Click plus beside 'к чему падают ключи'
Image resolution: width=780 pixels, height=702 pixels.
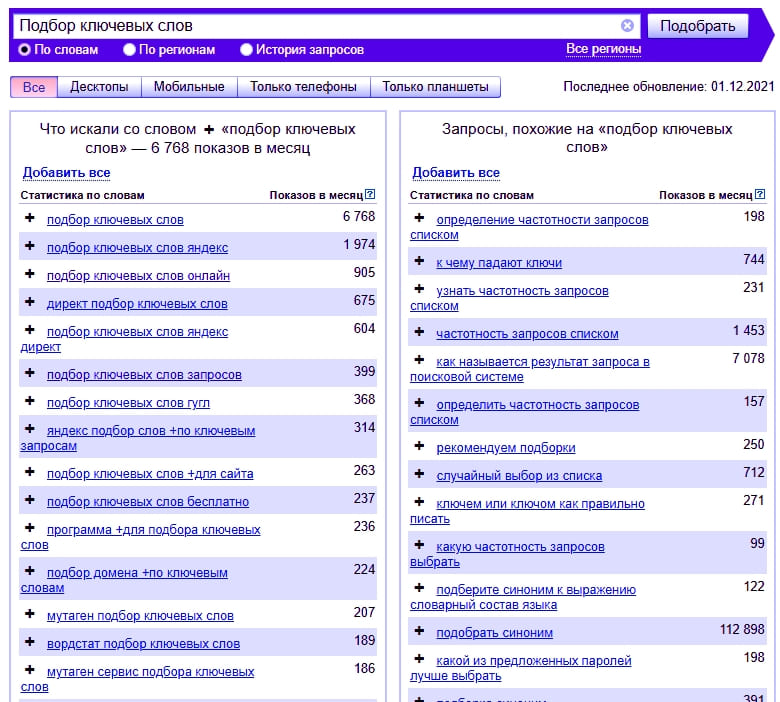point(419,261)
